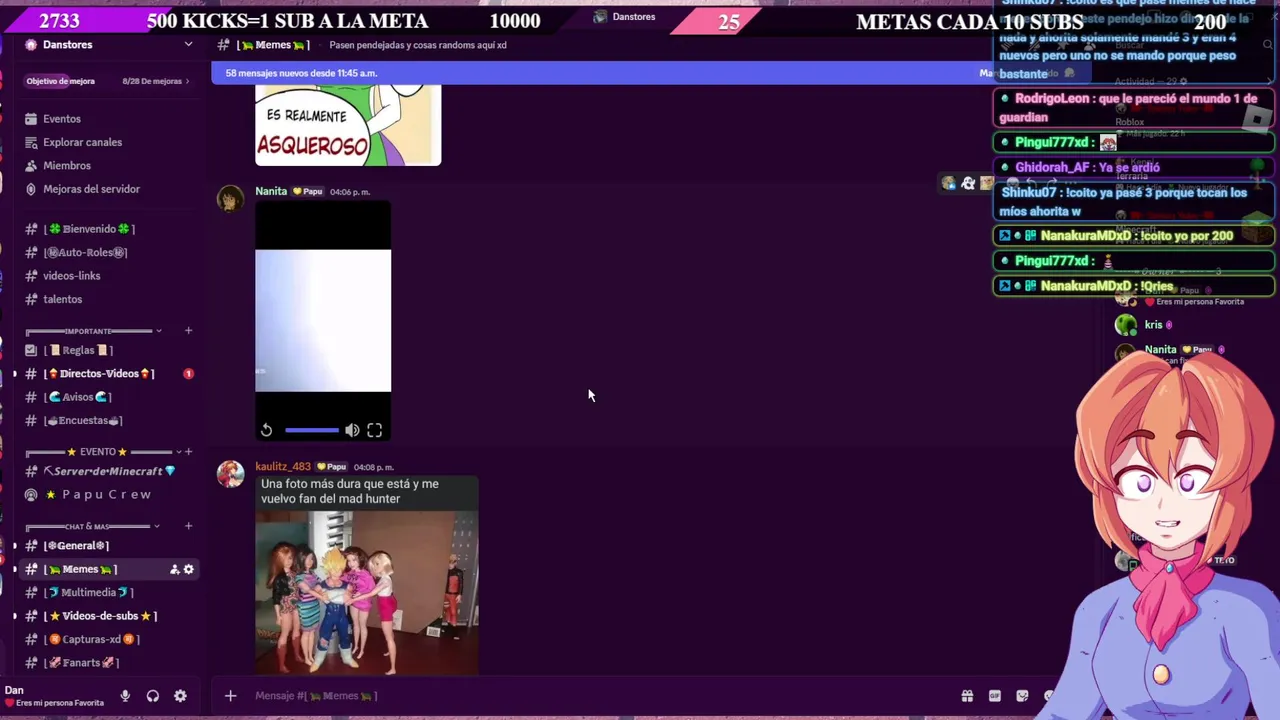This screenshot has width=1280, height=720.
Task: Open the sticker picker
Action: click(1022, 696)
